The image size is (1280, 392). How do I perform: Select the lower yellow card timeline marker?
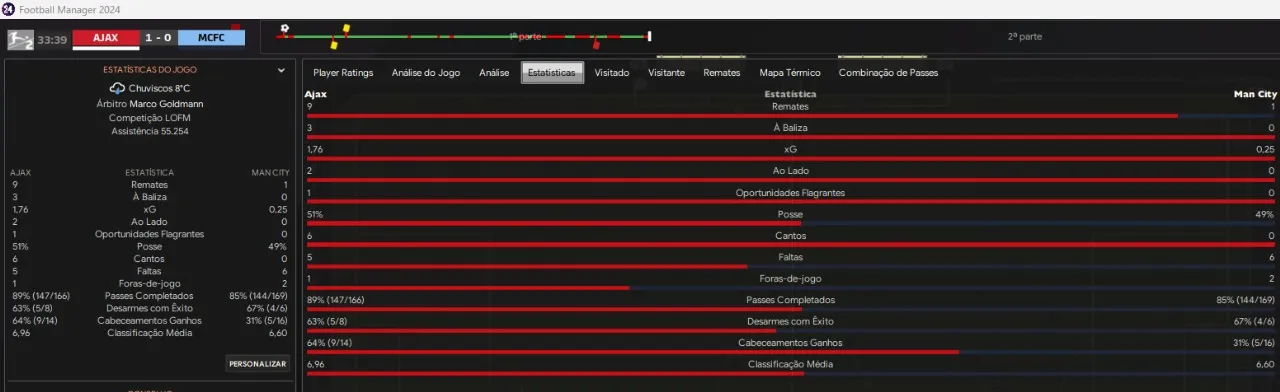[x=334, y=44]
